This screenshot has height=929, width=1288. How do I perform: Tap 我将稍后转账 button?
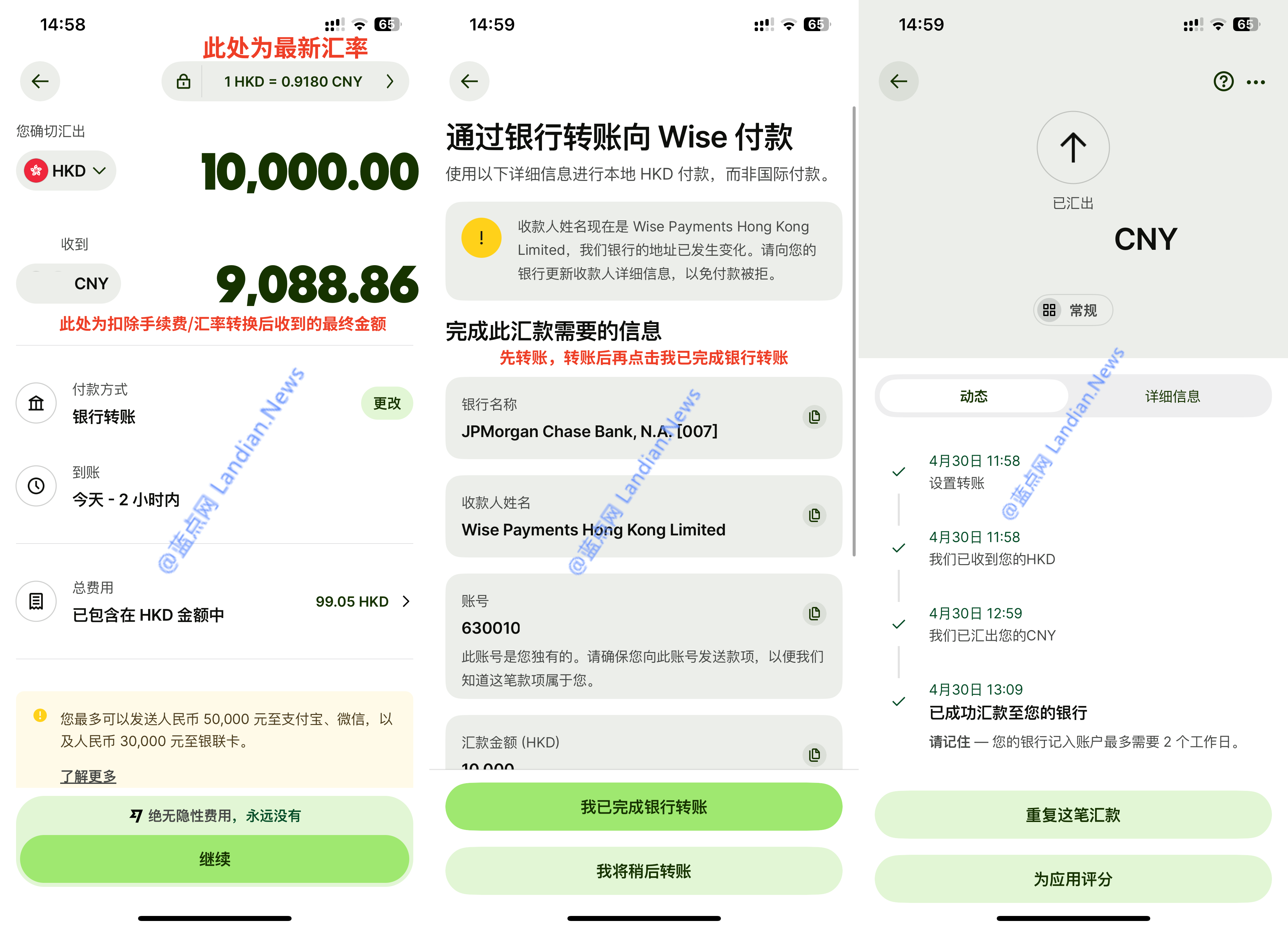pyautogui.click(x=643, y=871)
